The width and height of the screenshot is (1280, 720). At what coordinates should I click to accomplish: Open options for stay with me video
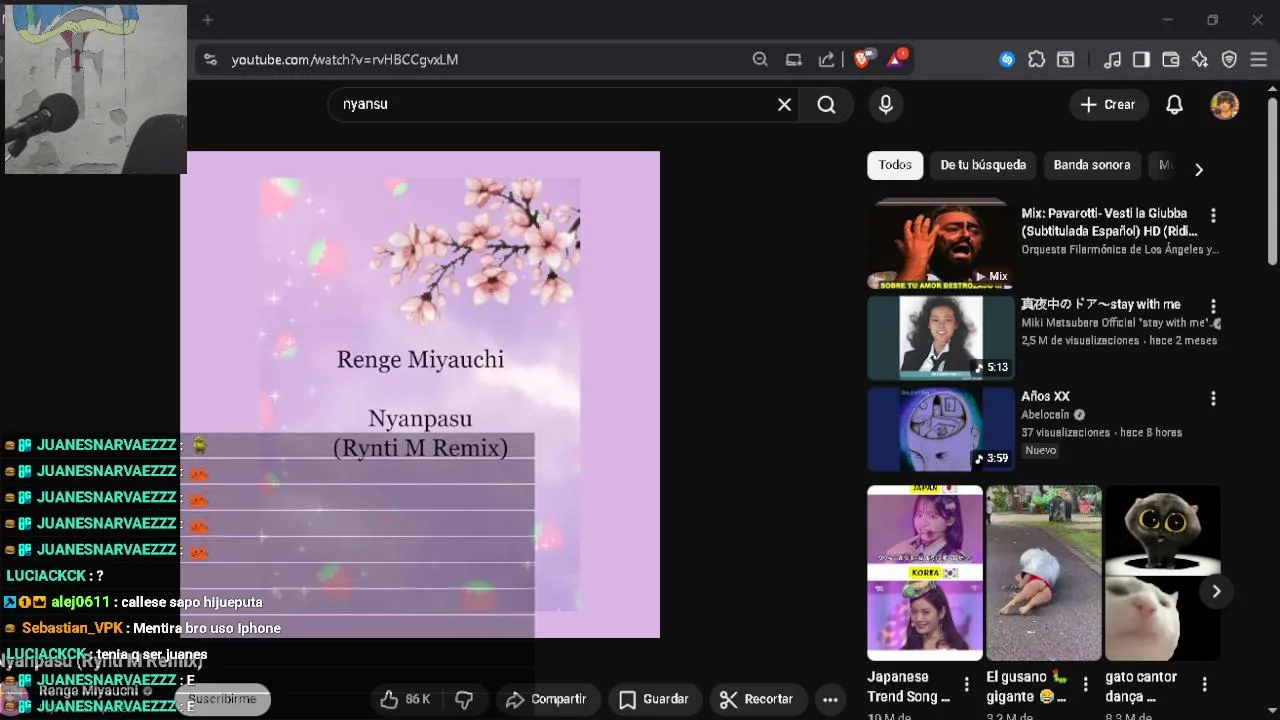pyautogui.click(x=1213, y=306)
